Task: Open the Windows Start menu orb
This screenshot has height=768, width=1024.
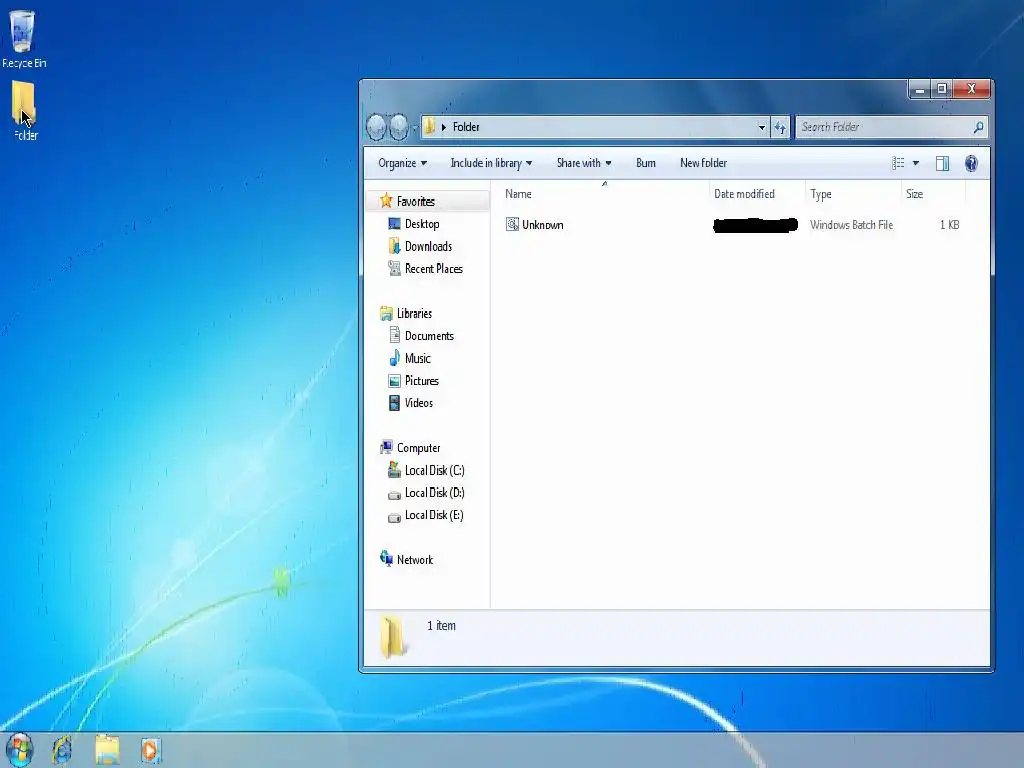Action: point(20,750)
